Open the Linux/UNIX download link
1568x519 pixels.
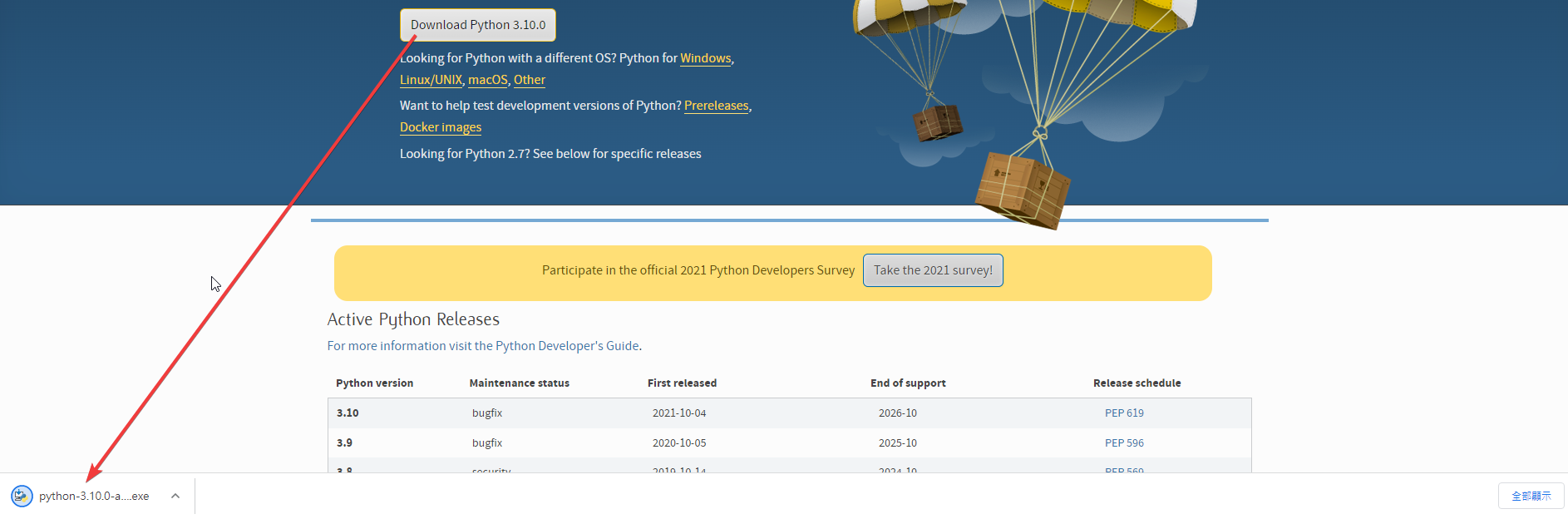pos(431,80)
